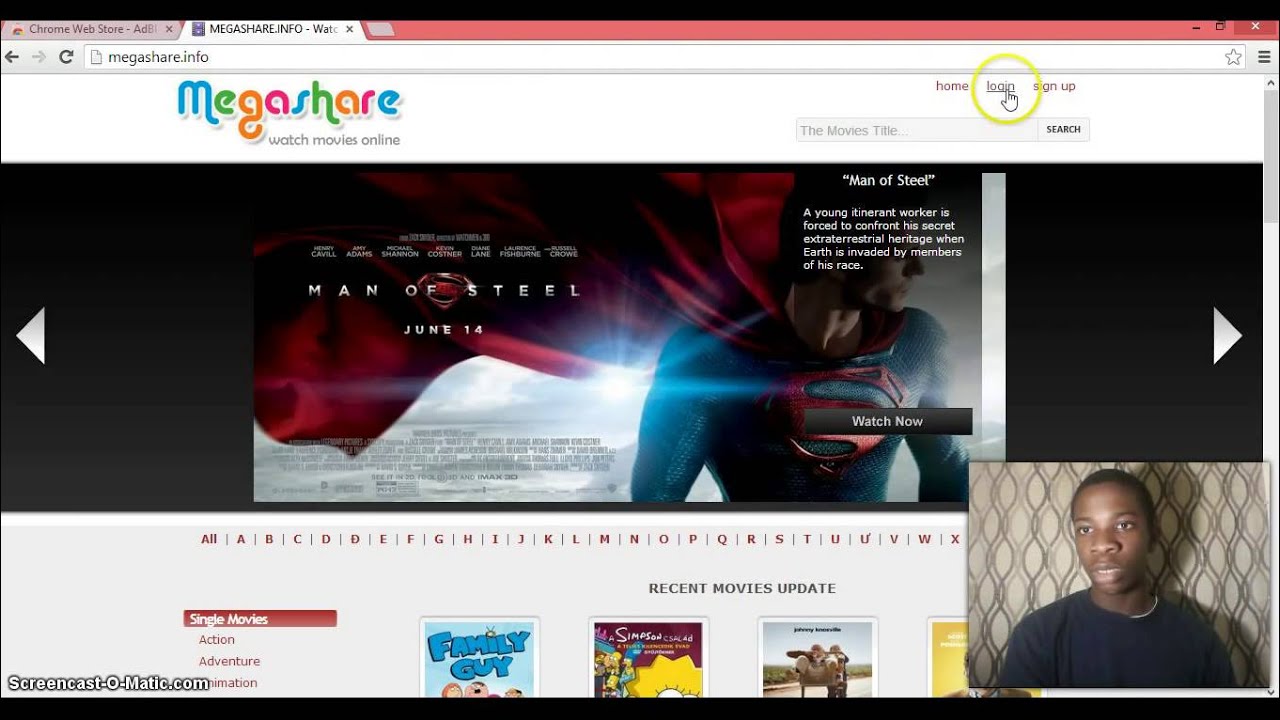Filter movies by letter K
This screenshot has width=1280, height=720.
pos(548,539)
